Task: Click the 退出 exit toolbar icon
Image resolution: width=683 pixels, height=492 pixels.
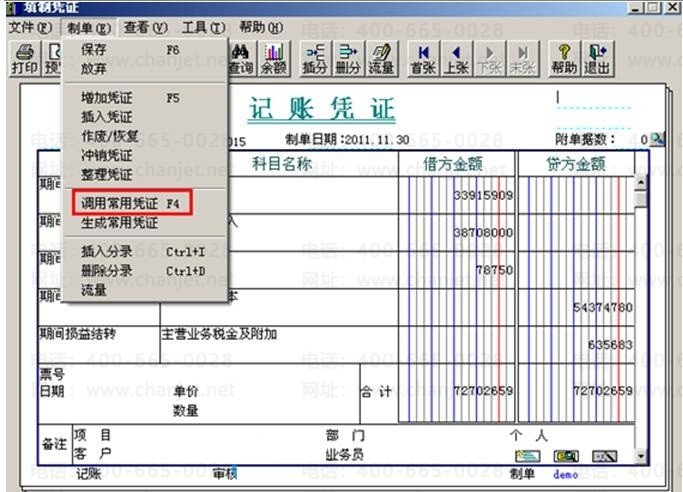Action: click(x=597, y=59)
